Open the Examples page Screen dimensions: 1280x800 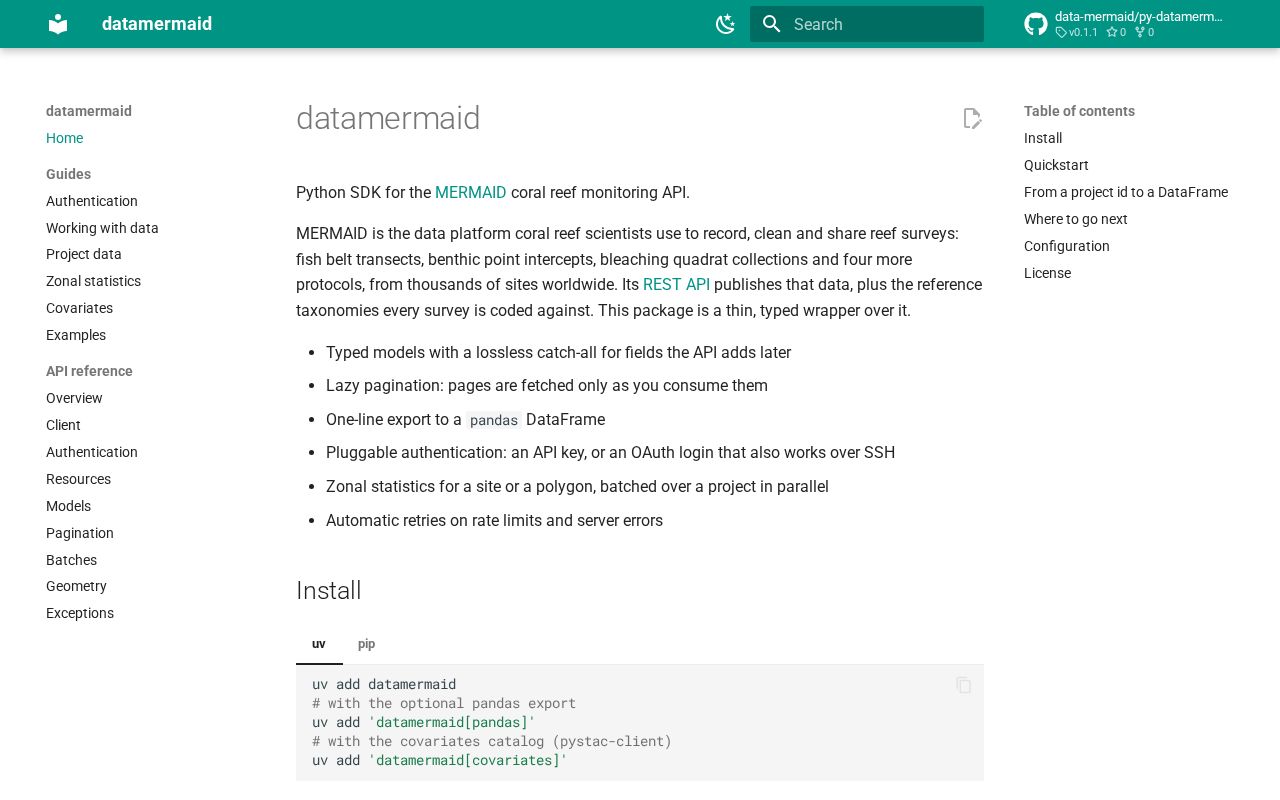pos(76,335)
